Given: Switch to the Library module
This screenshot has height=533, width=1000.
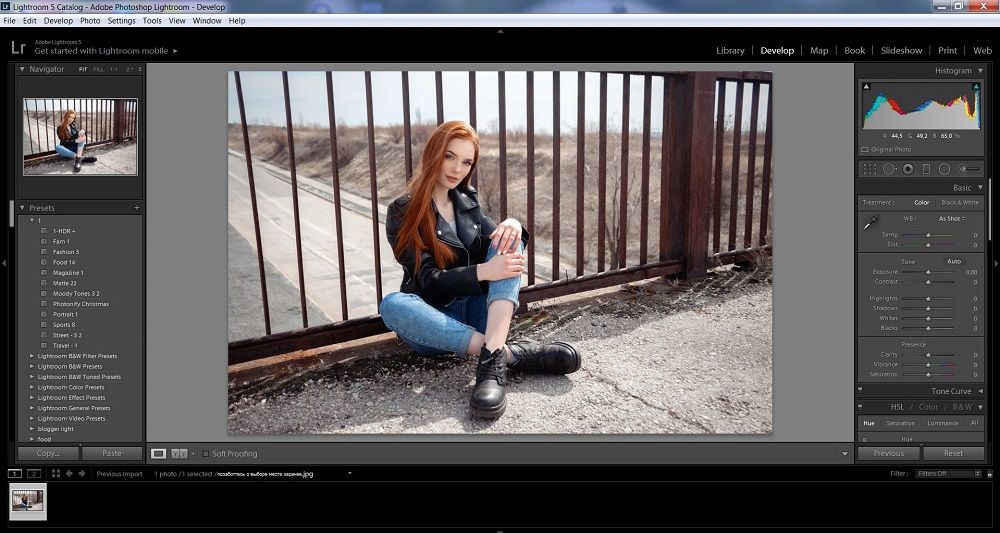Looking at the screenshot, I should pyautogui.click(x=730, y=50).
